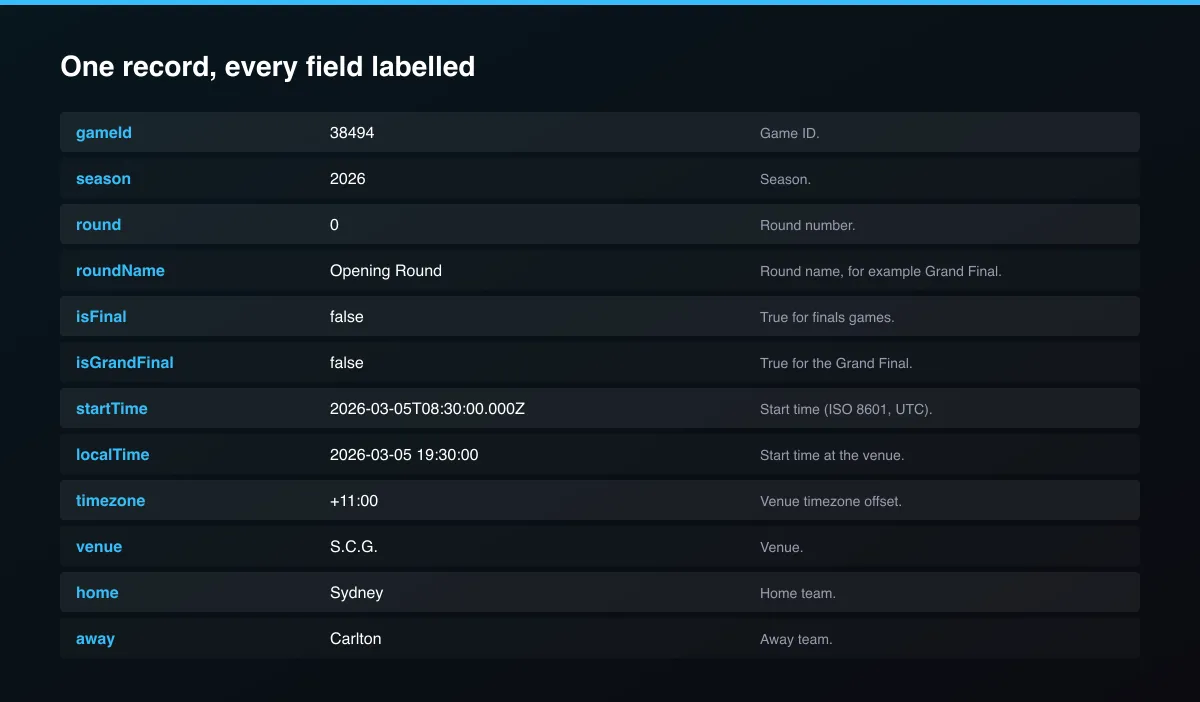
Task: Click the roundName field name
Action: pos(120,271)
